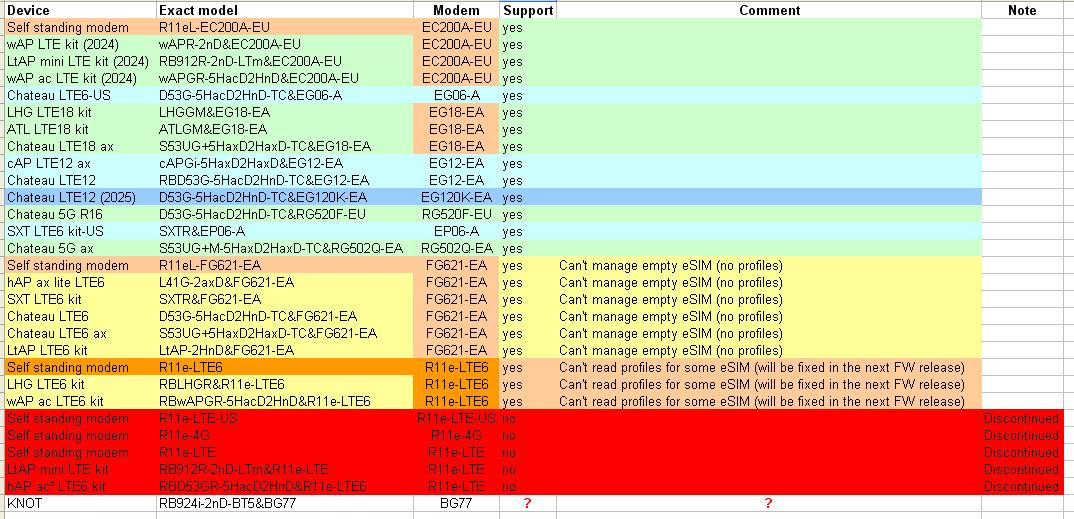Select the EG120K-EA modem cell
The image size is (1074, 519).
(x=456, y=197)
